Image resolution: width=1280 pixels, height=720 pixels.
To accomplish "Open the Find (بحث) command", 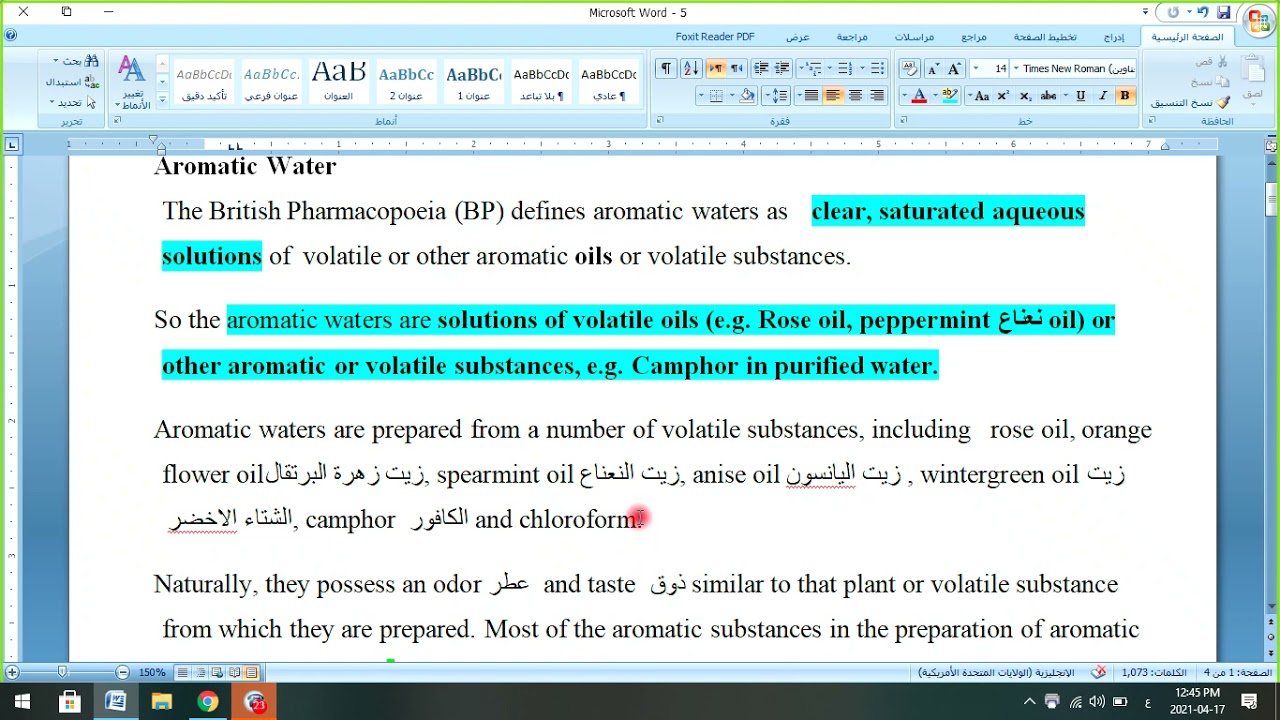I will [x=75, y=60].
